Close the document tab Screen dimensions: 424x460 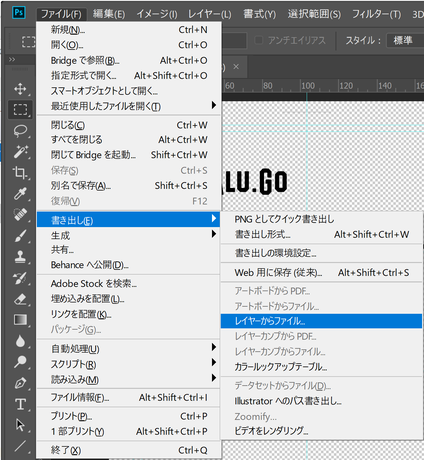pos(236,67)
